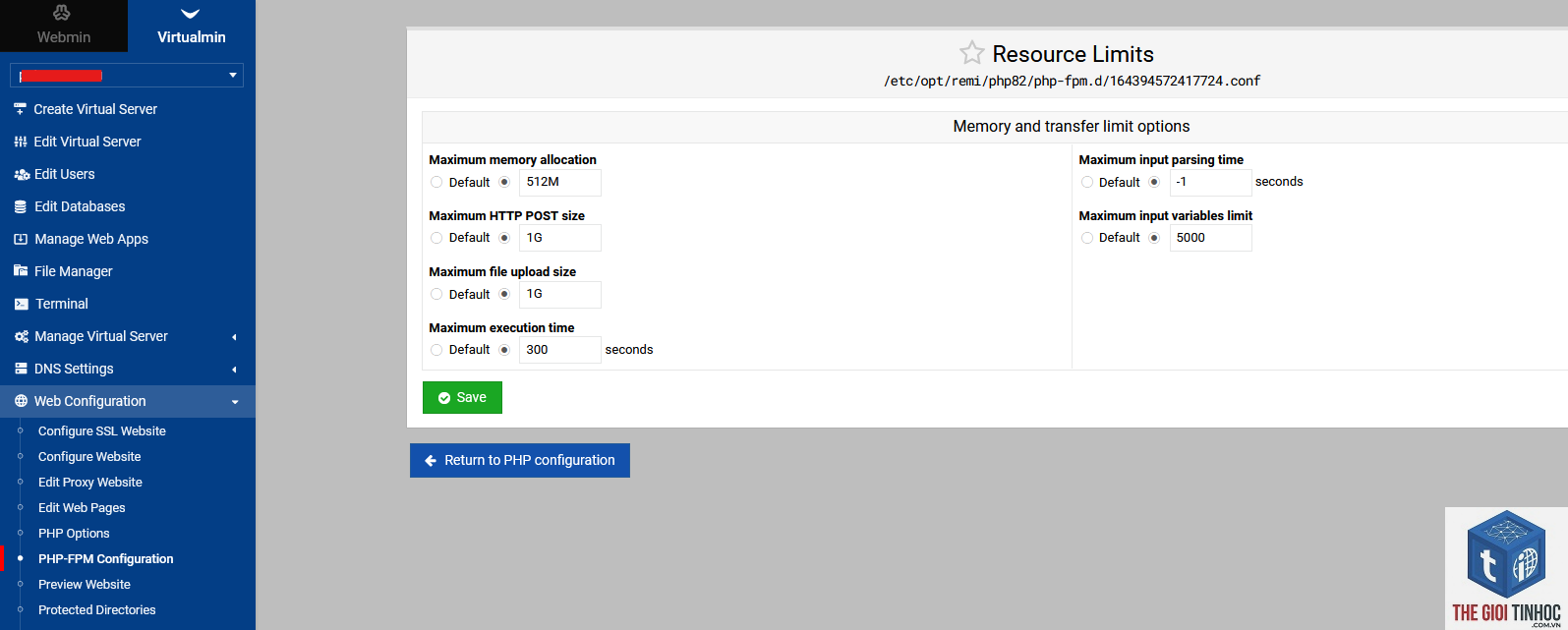The width and height of the screenshot is (1568, 630).
Task: Collapse the Web Configuration section arrow
Action: (x=234, y=402)
